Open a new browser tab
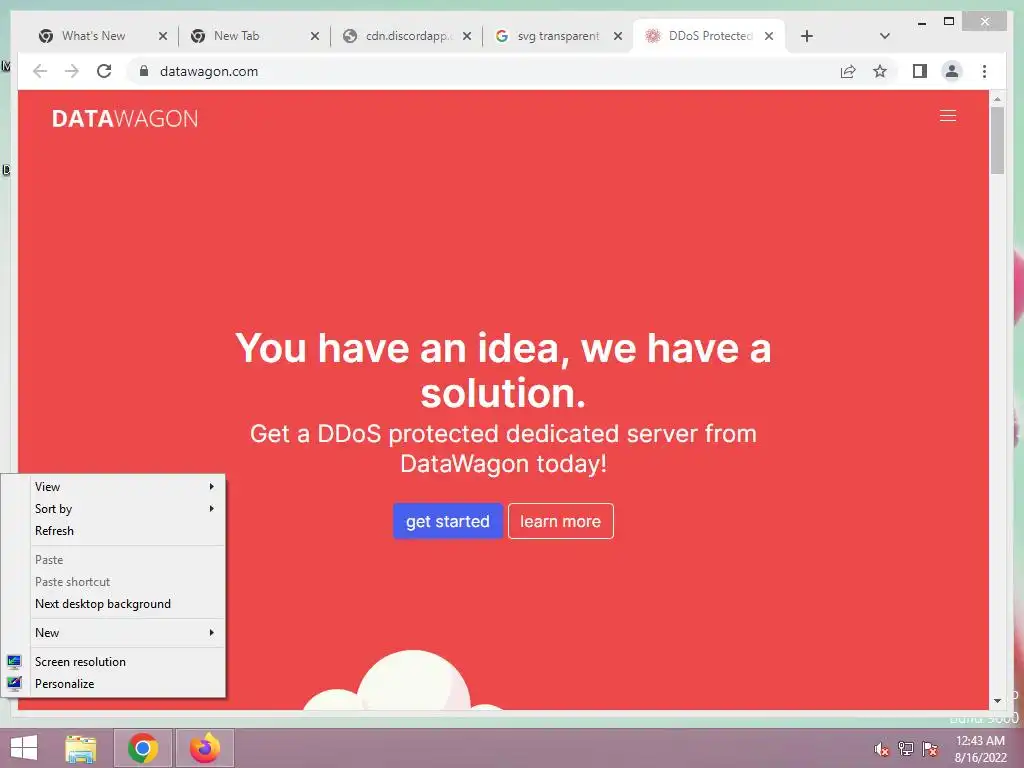 click(807, 36)
